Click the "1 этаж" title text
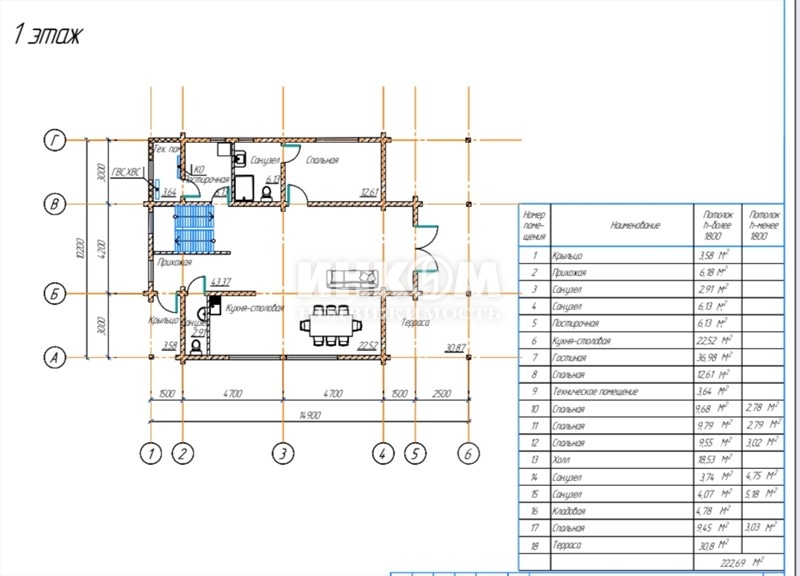Screen dimensions: 800x576 48,35
